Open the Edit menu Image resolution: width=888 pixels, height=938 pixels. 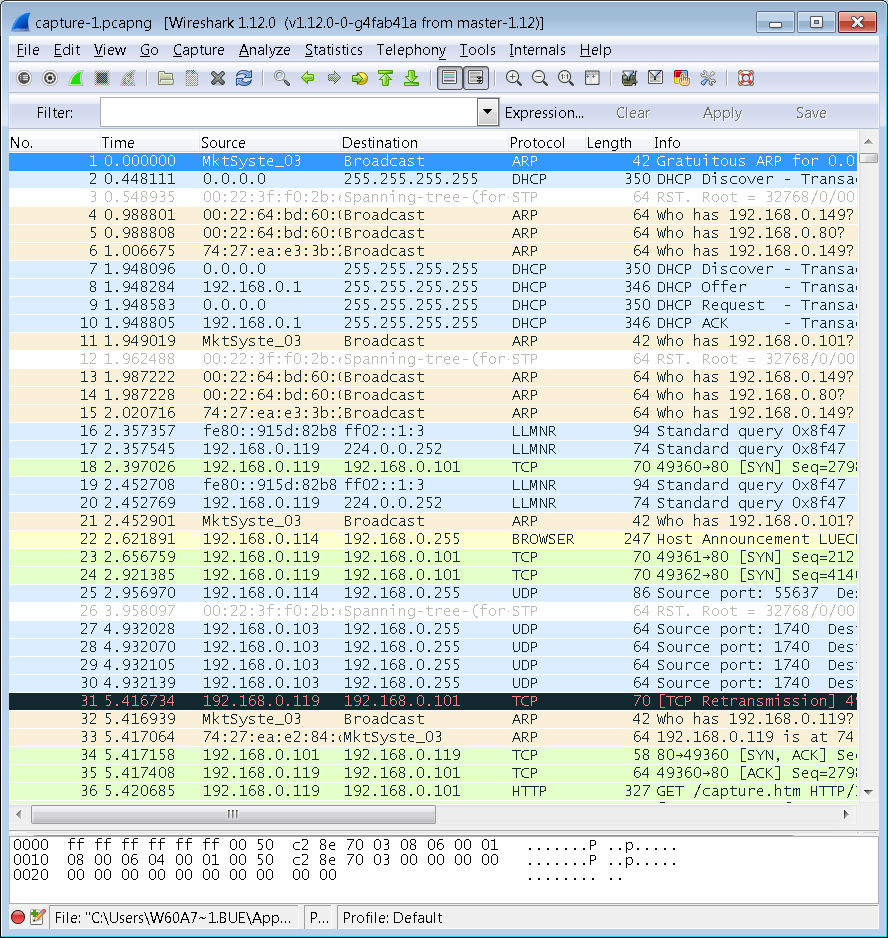tap(66, 50)
